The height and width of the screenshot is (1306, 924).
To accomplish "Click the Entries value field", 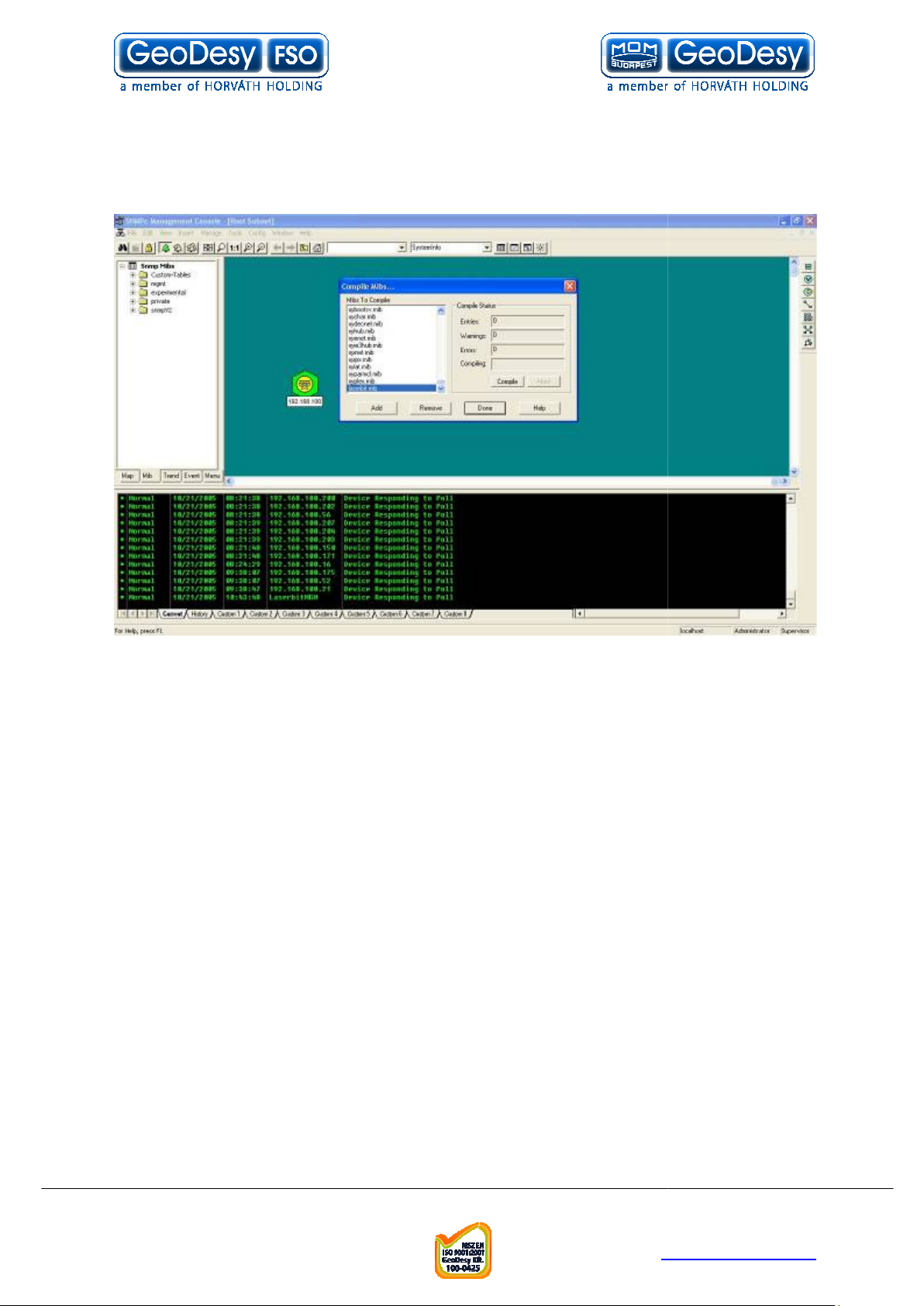I will pos(528,321).
